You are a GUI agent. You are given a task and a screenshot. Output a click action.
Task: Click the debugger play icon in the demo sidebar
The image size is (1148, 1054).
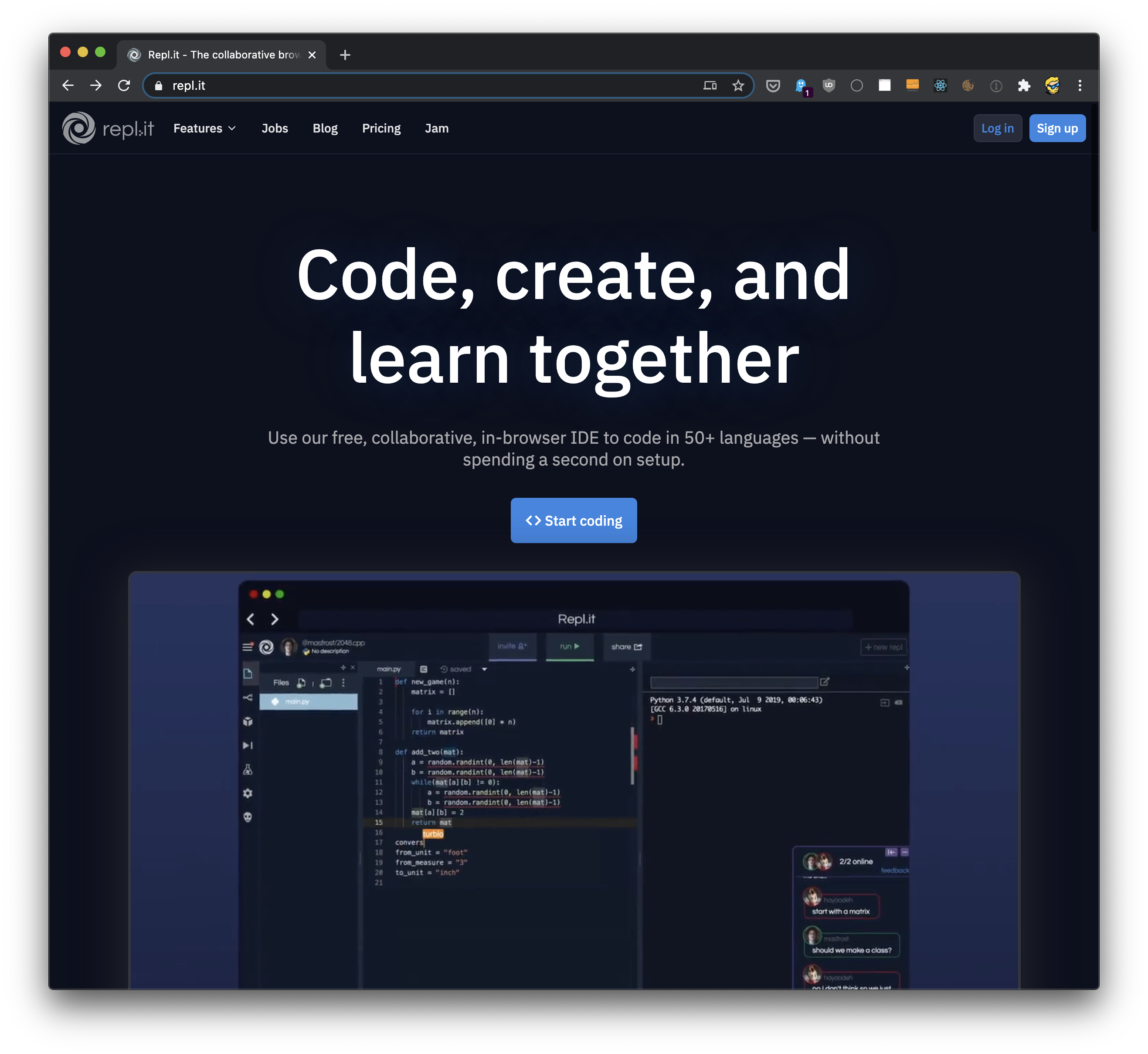click(x=248, y=746)
